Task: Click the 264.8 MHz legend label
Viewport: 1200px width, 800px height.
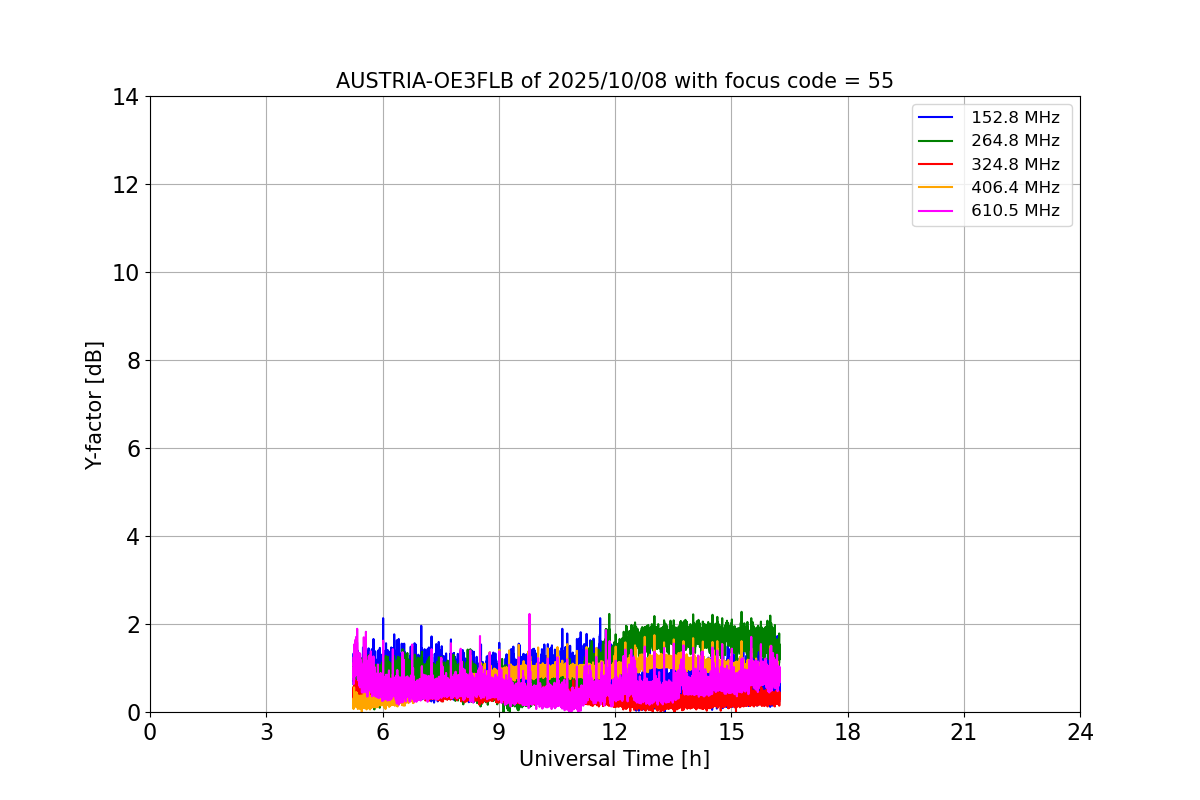Action: tap(1015, 141)
